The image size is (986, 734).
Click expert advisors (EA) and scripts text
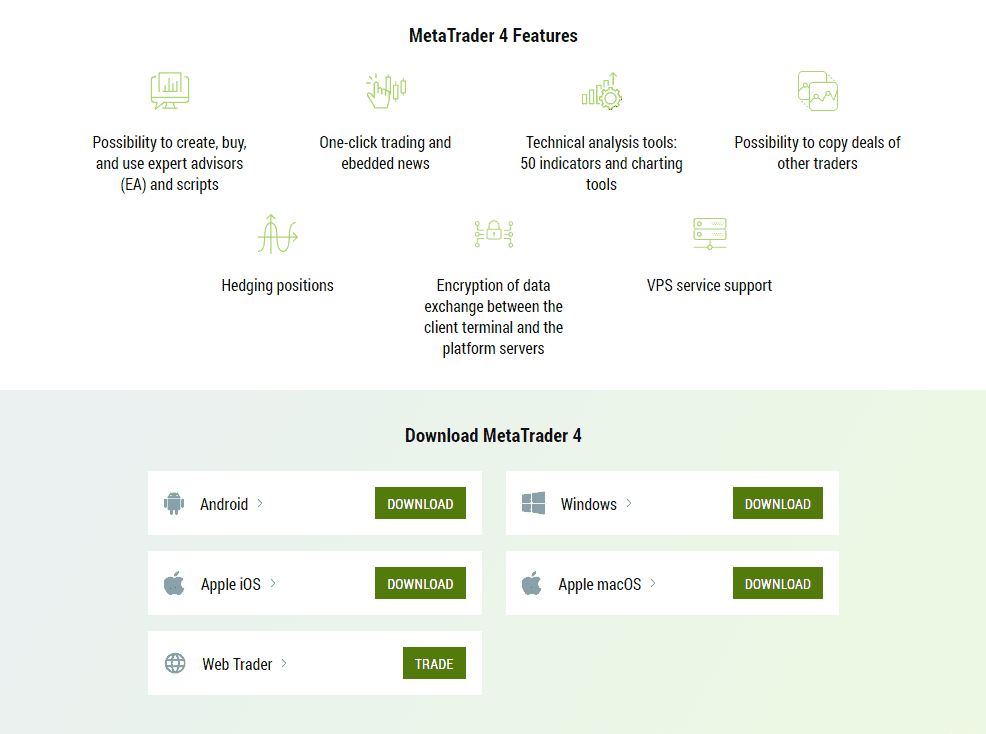170,164
